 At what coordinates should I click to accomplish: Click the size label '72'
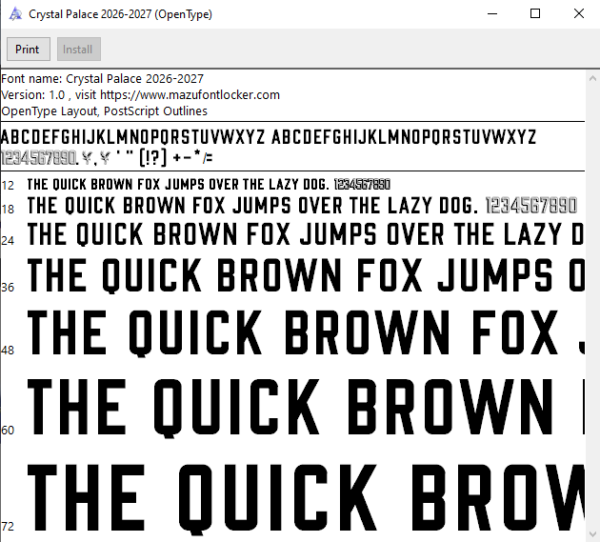8,526
